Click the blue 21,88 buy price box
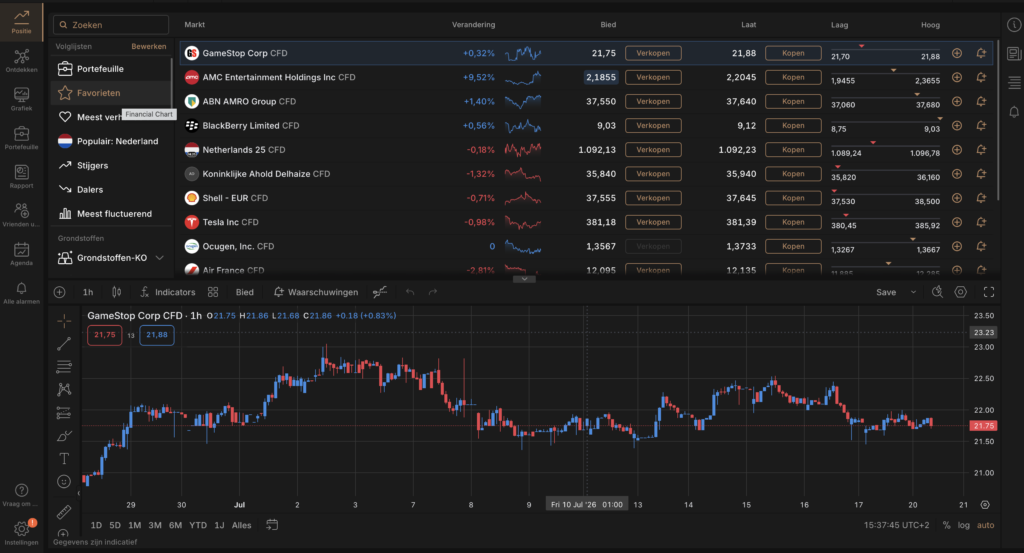This screenshot has height=553, width=1024. click(157, 335)
